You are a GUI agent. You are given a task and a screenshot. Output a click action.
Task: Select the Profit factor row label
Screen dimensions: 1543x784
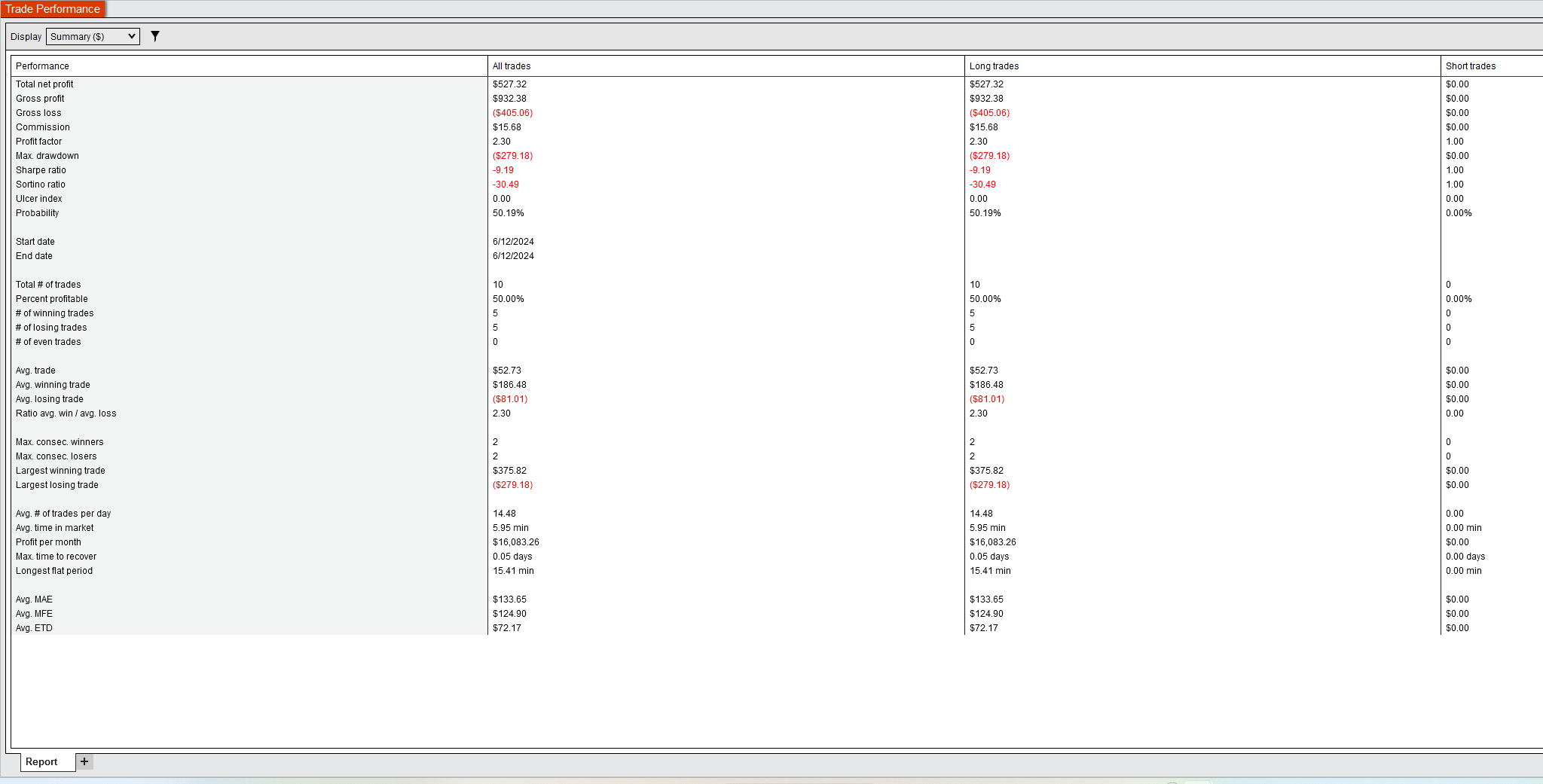(39, 142)
